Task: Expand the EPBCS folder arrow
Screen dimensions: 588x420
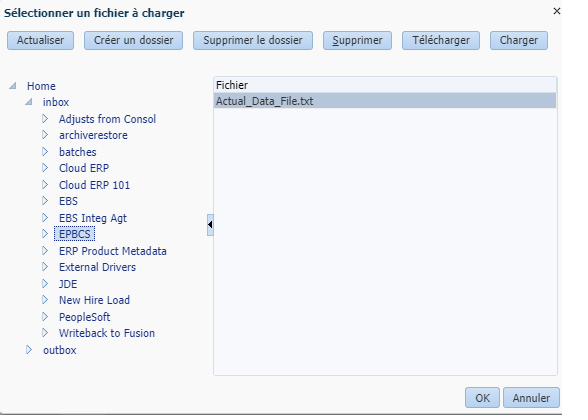Action: [x=45, y=234]
